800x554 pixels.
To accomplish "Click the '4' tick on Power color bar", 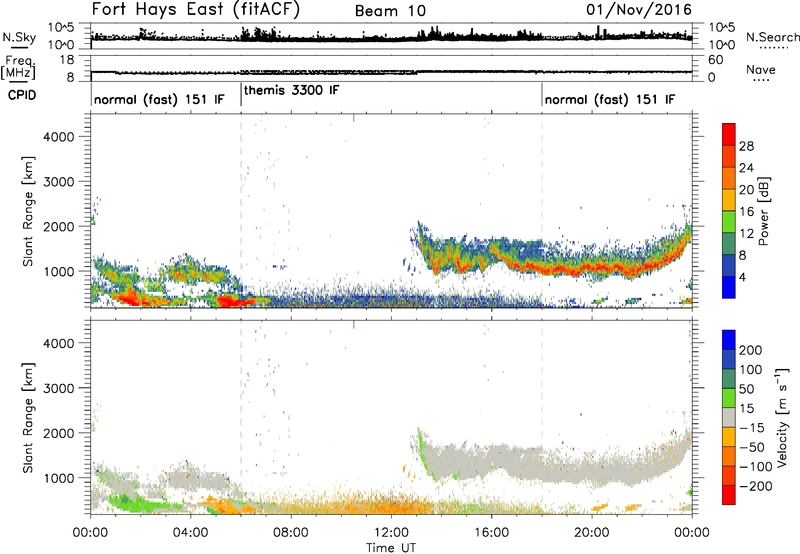I will click(x=742, y=277).
